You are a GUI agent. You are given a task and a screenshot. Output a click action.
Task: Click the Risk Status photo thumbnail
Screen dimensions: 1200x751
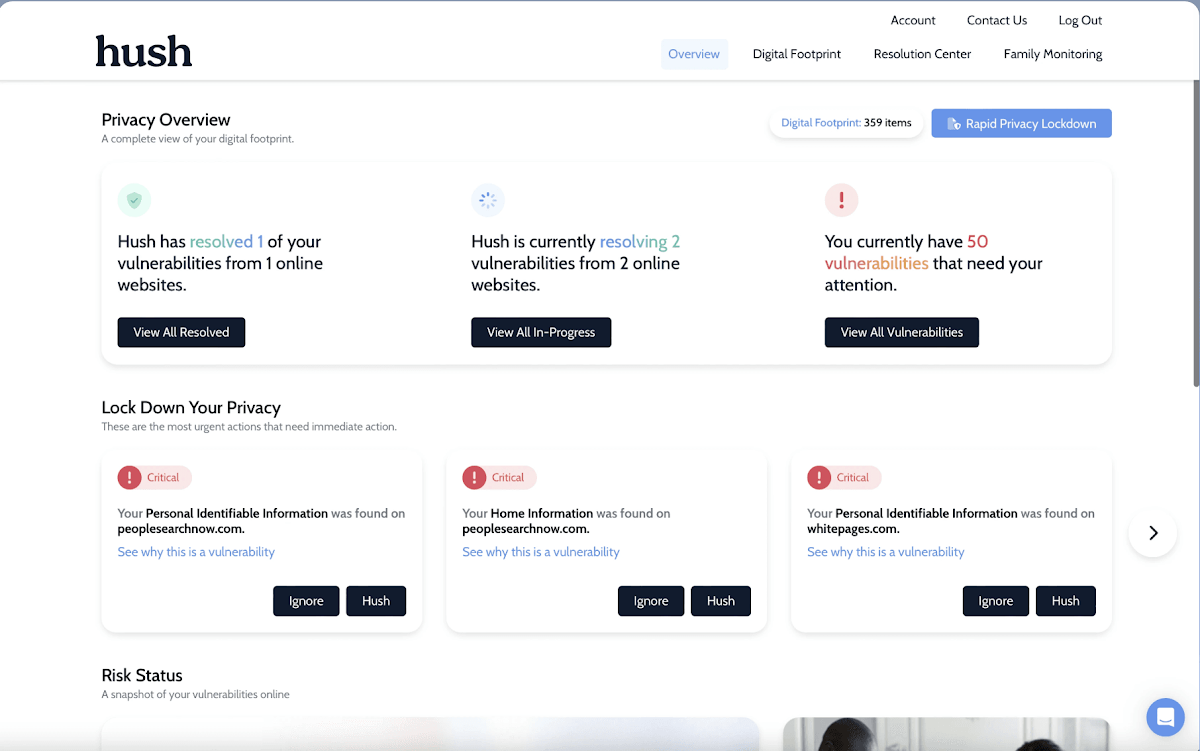point(946,734)
